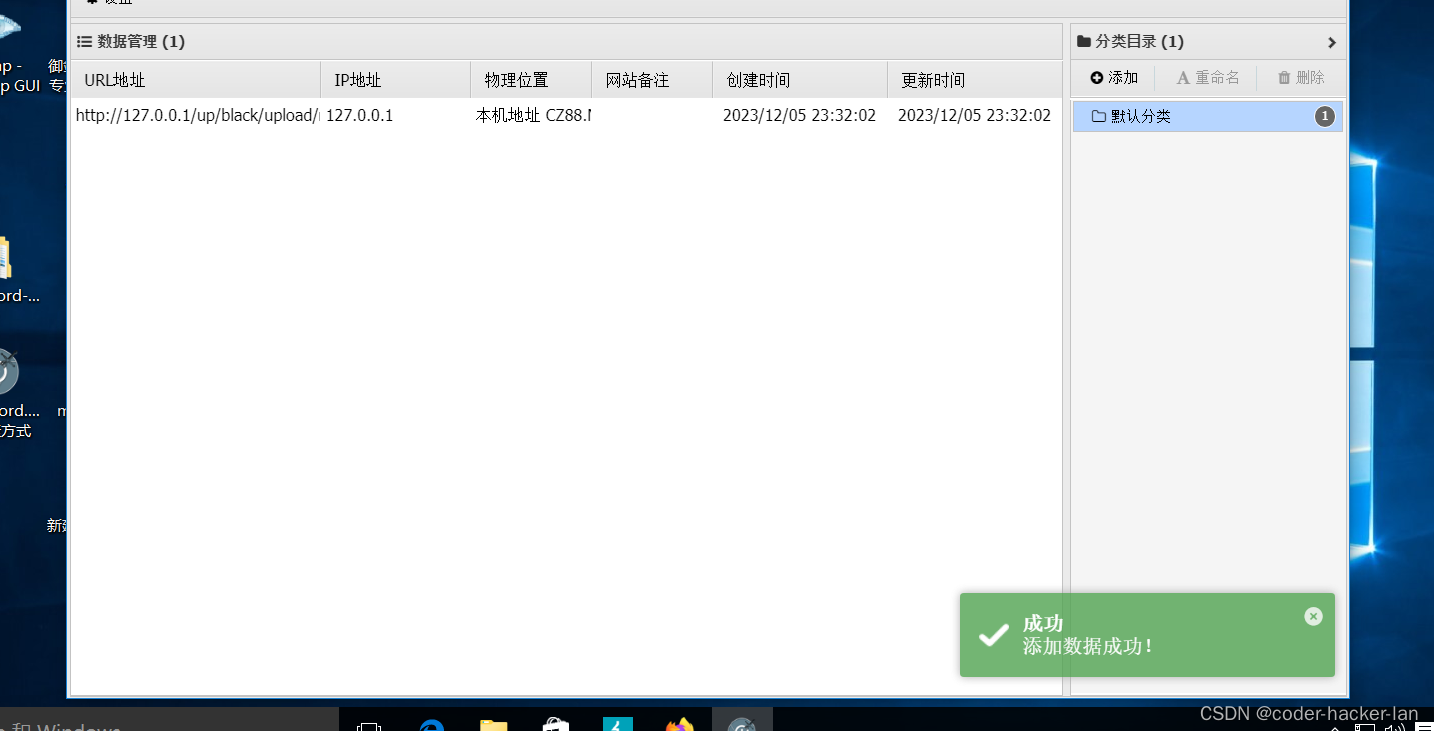Click the checkmark icon in success toast
The image size is (1434, 731).
[993, 635]
